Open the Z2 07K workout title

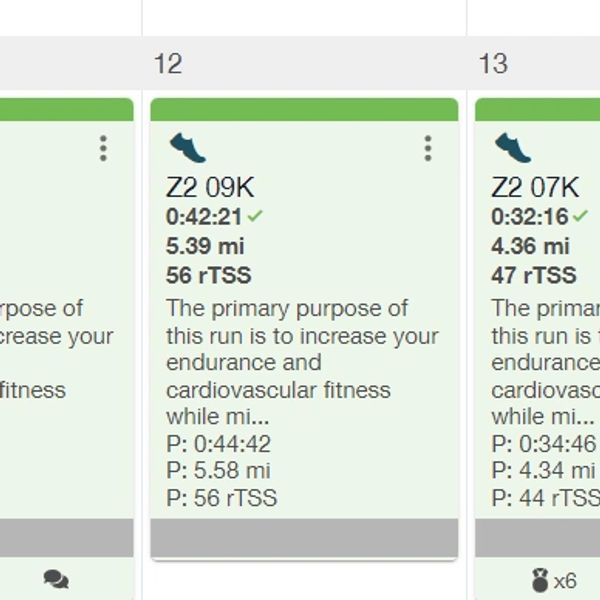click(x=535, y=187)
